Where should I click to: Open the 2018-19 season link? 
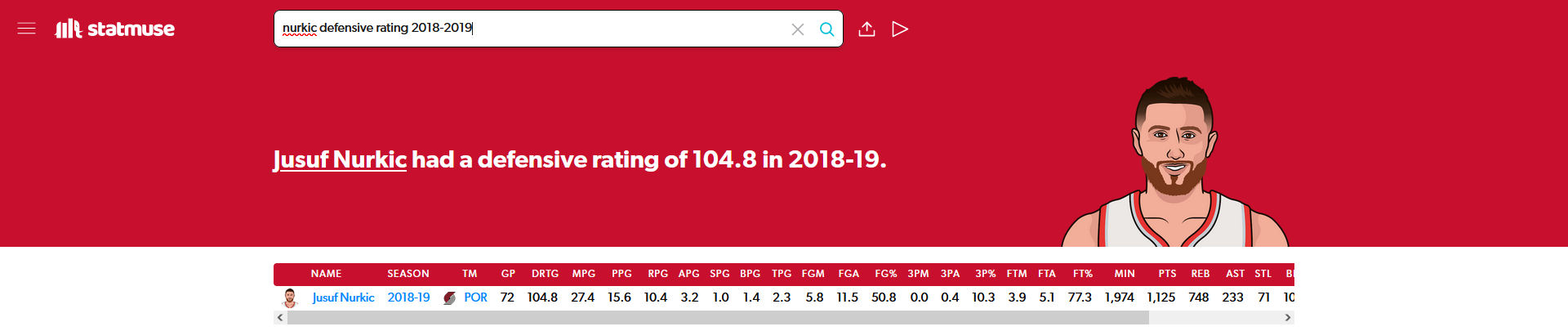[408, 297]
